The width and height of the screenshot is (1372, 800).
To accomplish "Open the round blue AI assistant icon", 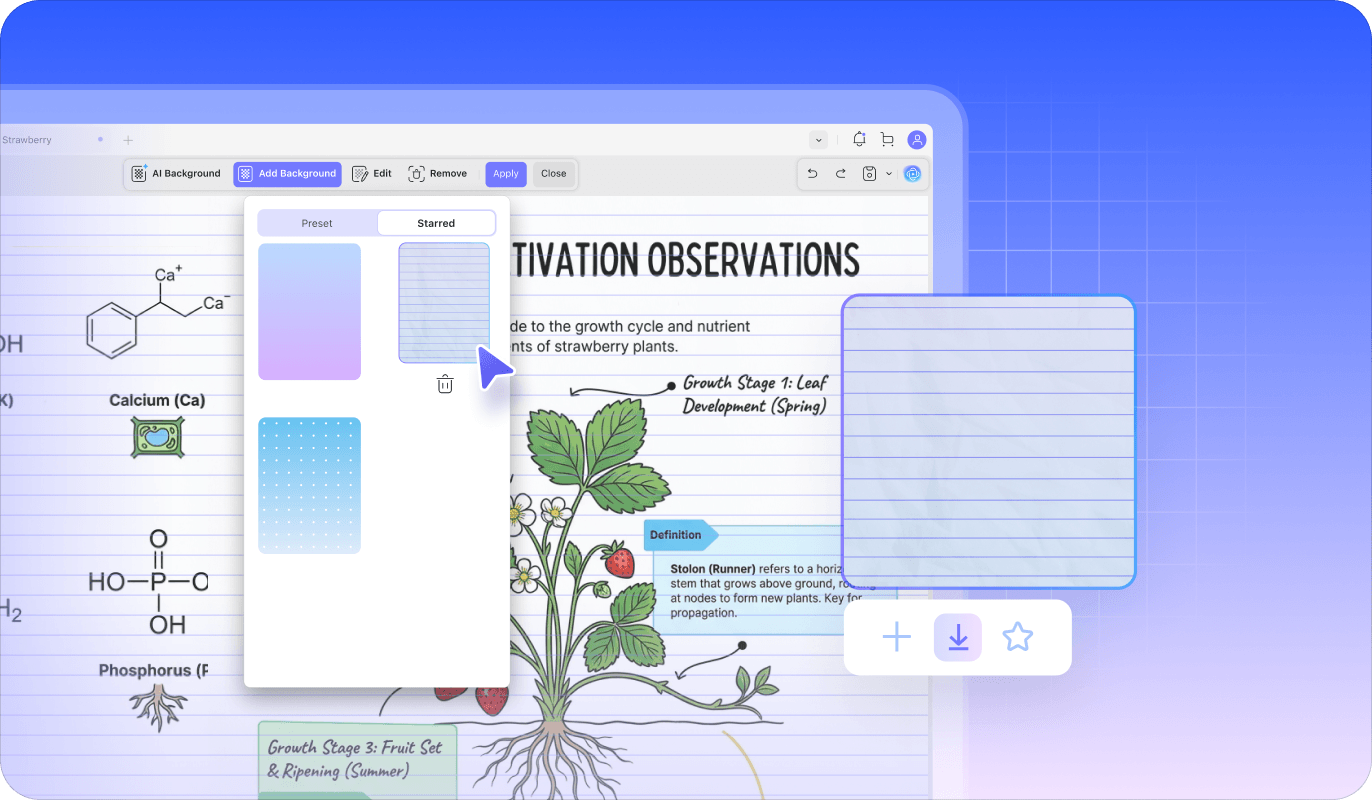I will click(x=912, y=174).
